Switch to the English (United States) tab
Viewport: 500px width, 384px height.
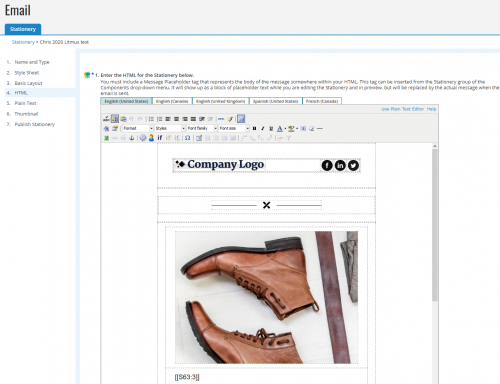click(x=126, y=101)
